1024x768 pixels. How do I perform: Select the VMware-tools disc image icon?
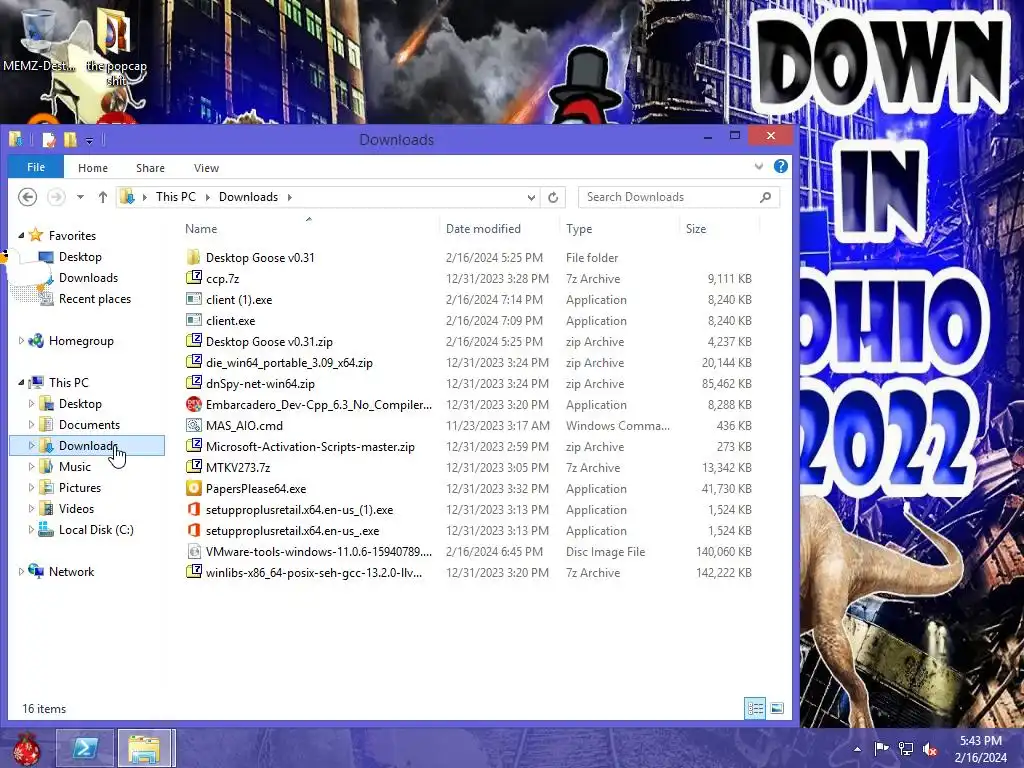click(193, 551)
